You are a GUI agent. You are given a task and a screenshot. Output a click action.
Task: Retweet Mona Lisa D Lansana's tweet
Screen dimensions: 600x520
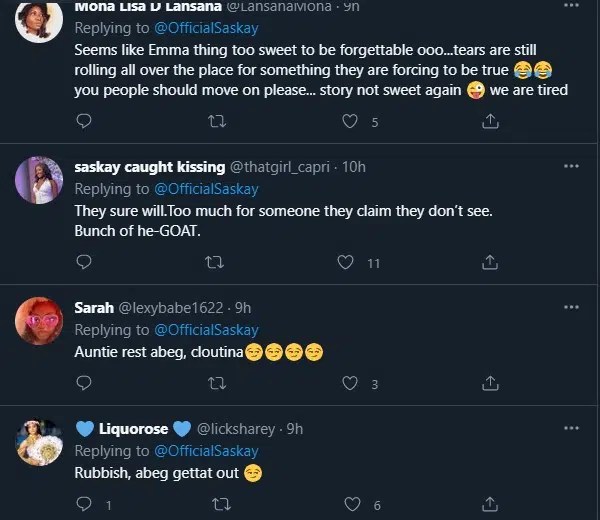(214, 122)
